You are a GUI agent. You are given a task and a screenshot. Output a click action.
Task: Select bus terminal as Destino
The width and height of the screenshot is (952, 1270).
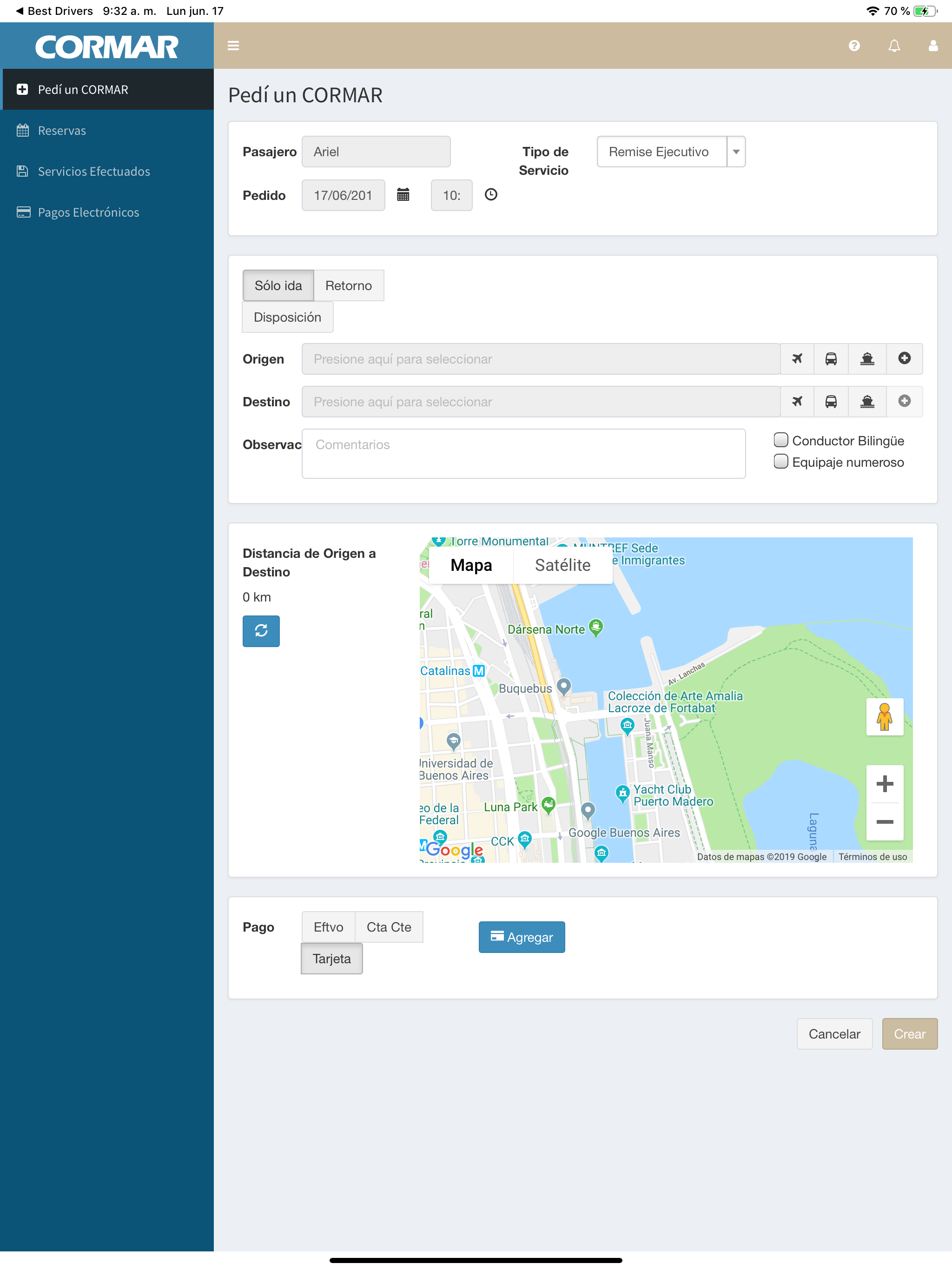(x=831, y=401)
